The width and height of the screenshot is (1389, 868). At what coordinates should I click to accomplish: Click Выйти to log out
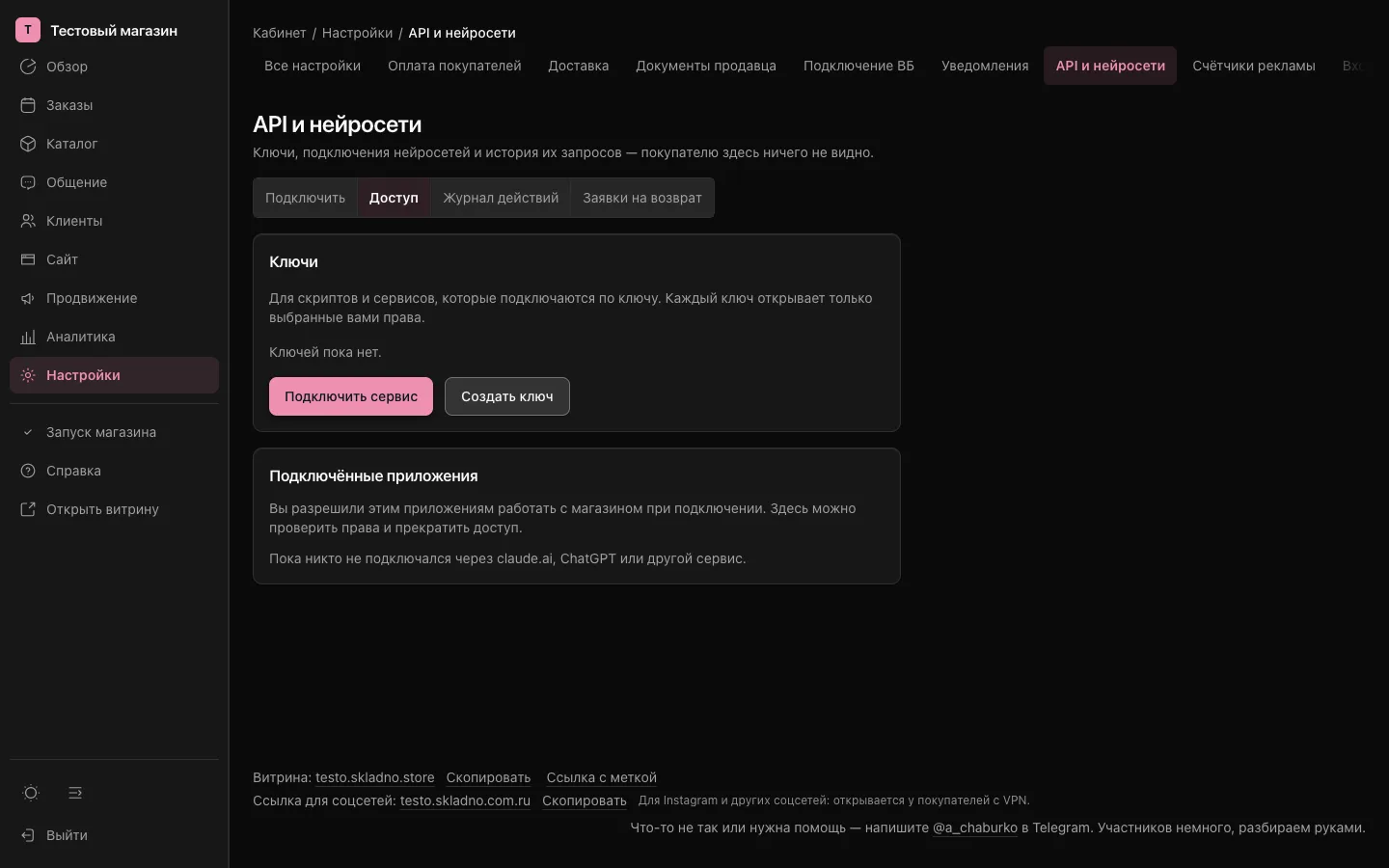[x=67, y=835]
